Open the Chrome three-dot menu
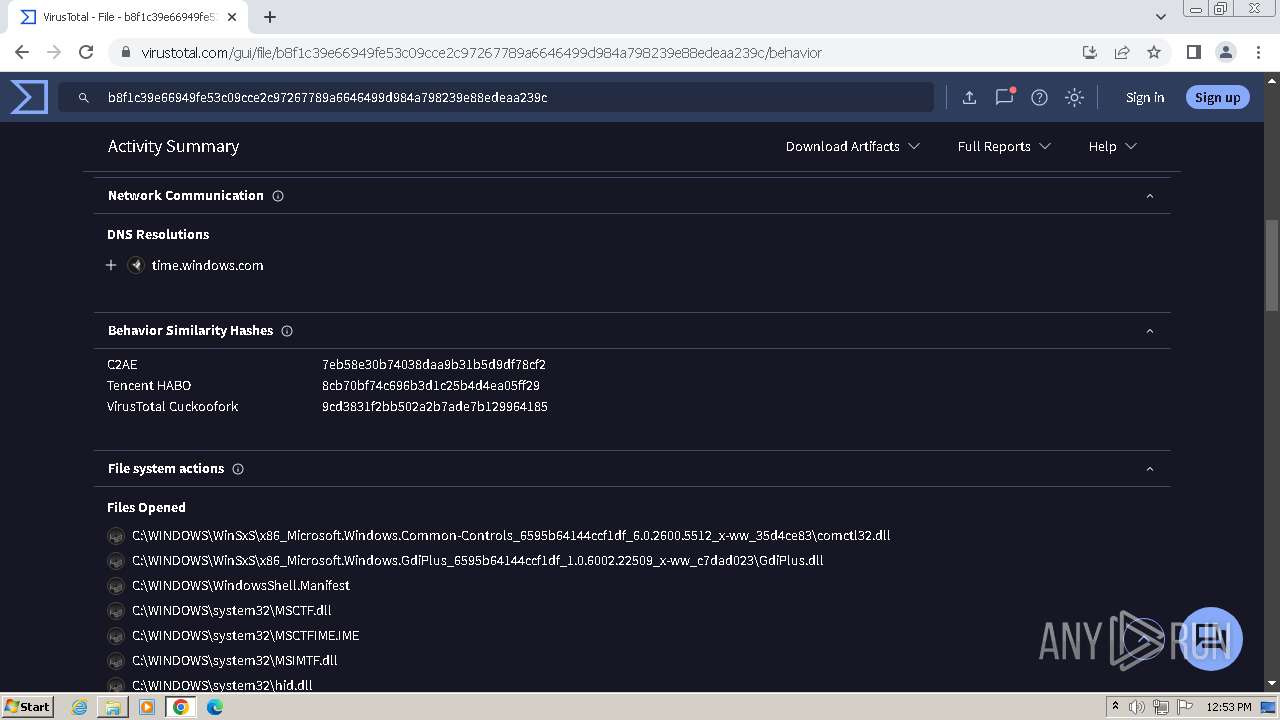This screenshot has width=1280, height=720. (1257, 52)
